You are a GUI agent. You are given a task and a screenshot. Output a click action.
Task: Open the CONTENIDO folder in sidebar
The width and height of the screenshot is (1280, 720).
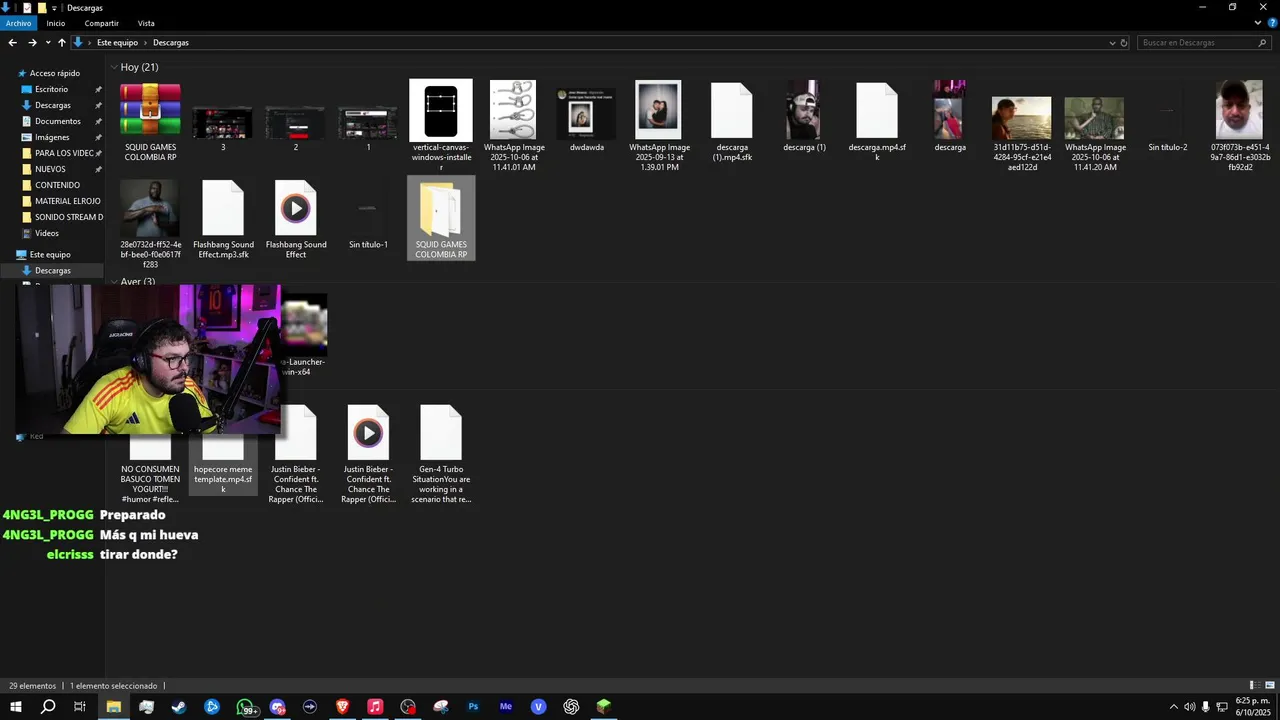(57, 185)
